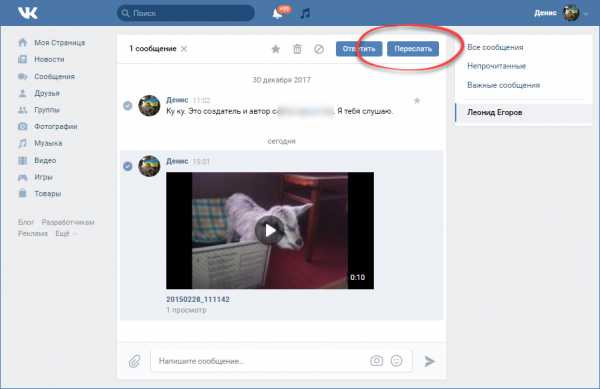Expand the Денис profile menu arrow
The image size is (600, 389).
pyautogui.click(x=586, y=14)
